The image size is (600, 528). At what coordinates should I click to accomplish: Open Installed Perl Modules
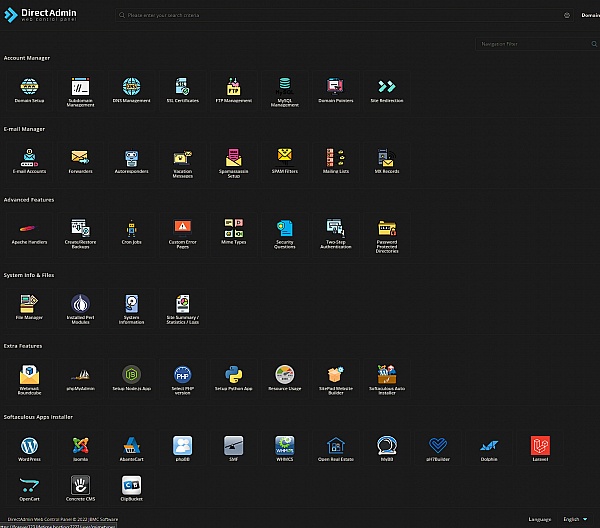80,308
